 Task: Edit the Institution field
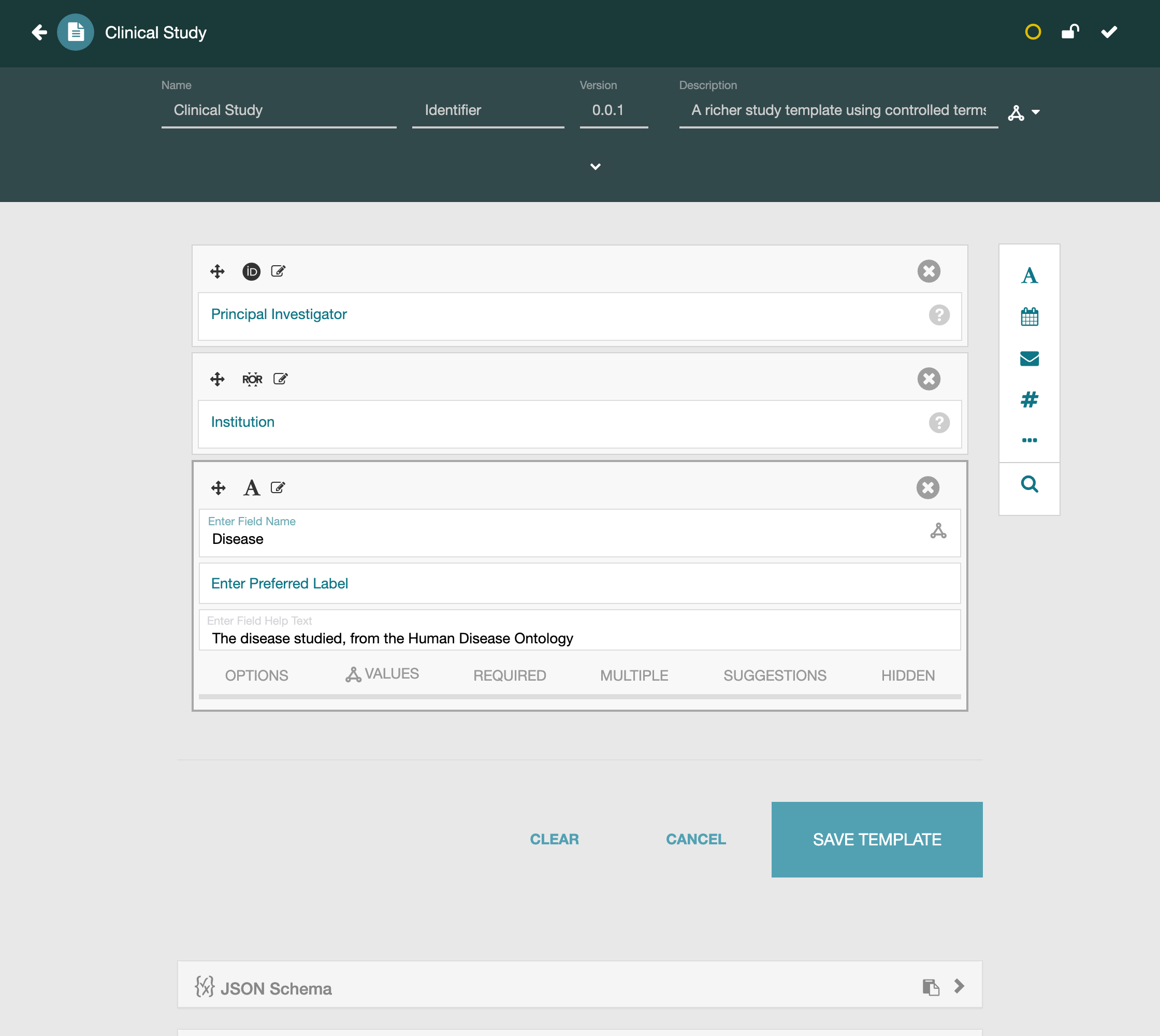(x=281, y=379)
